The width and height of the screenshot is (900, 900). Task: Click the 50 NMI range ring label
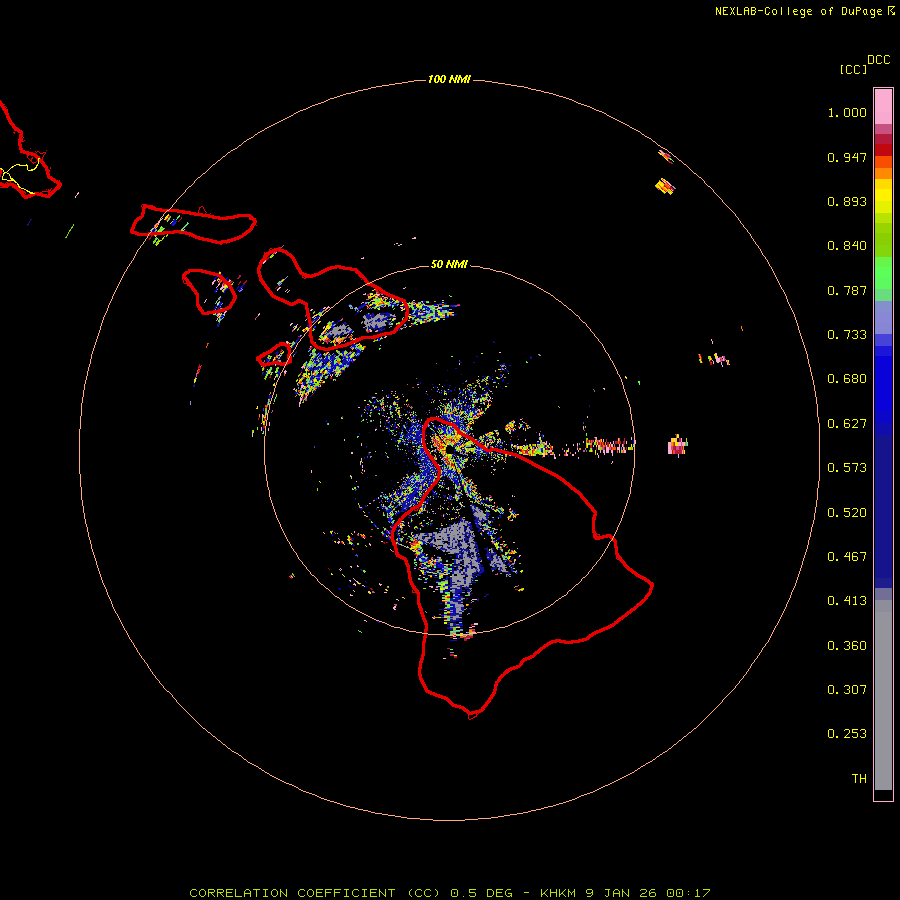(449, 264)
